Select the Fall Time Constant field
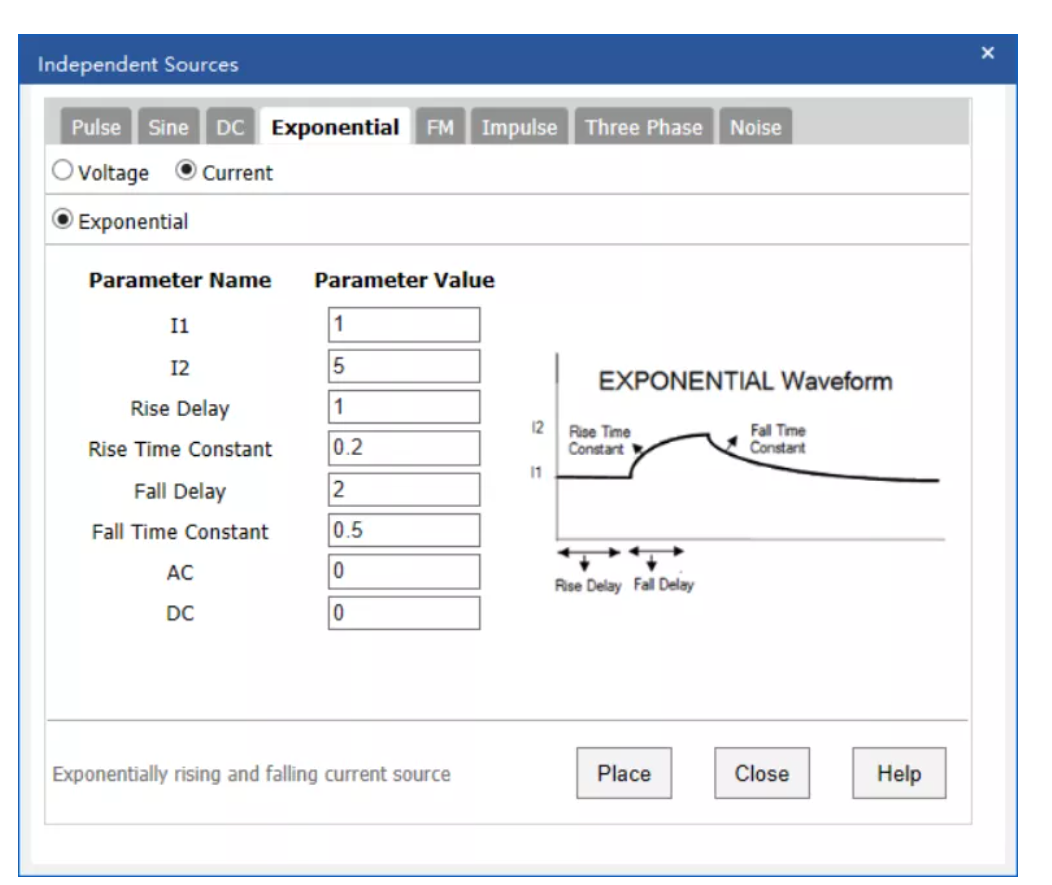Screen dimensions: 1052x885 pos(404,531)
